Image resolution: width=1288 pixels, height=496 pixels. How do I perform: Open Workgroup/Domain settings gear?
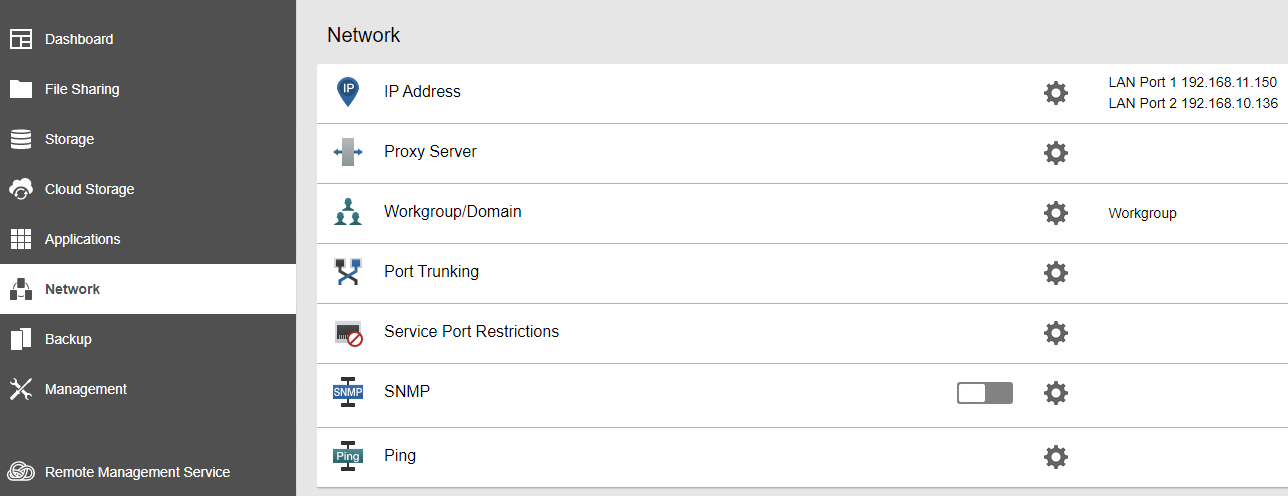click(x=1055, y=213)
